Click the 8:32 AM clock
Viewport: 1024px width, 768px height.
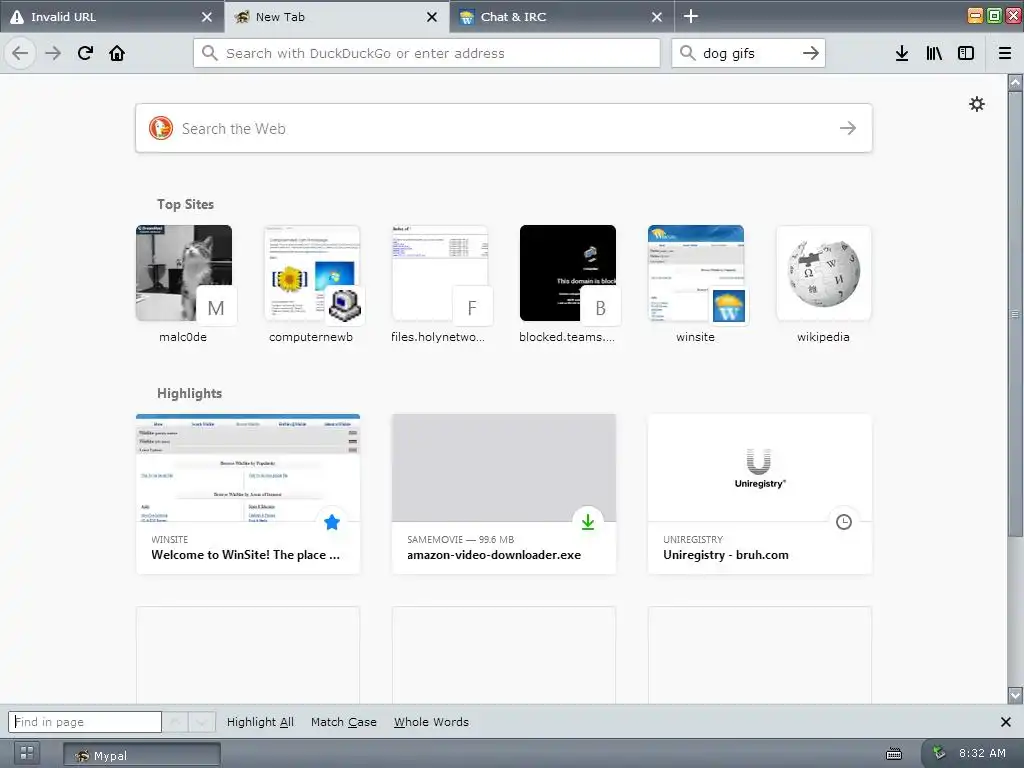pos(982,753)
